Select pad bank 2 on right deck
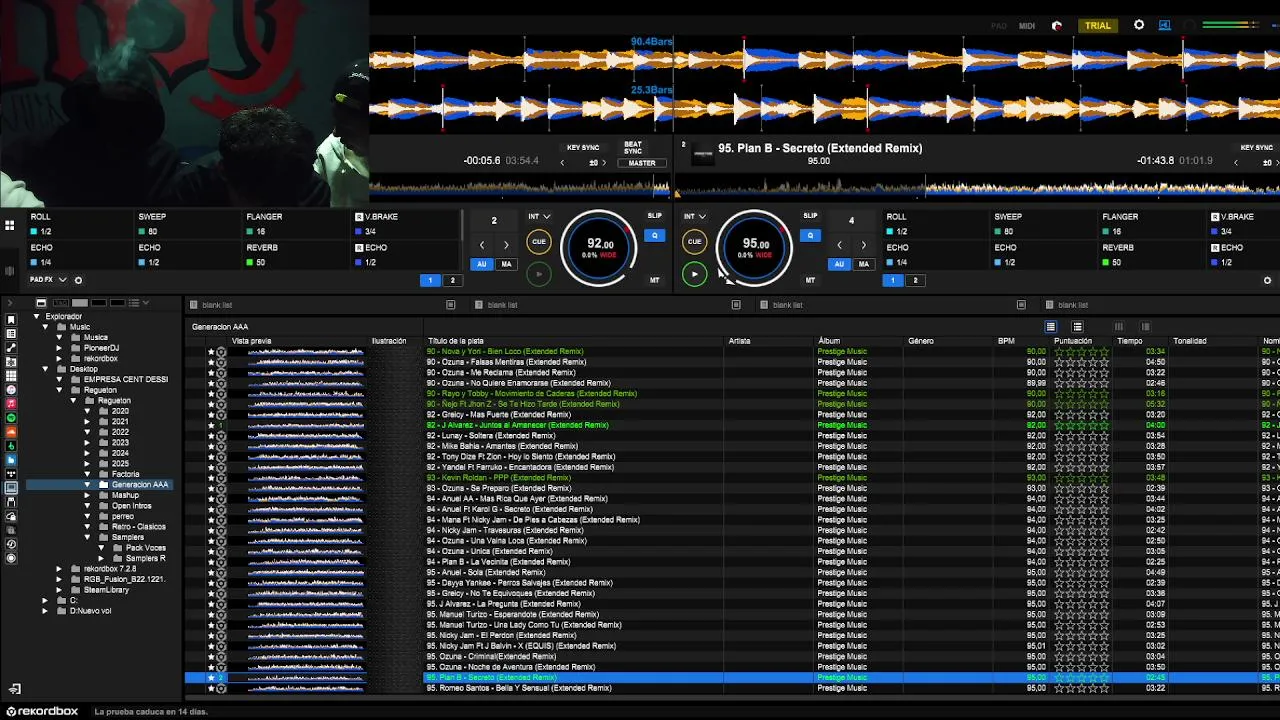This screenshot has width=1280, height=720. click(914, 281)
